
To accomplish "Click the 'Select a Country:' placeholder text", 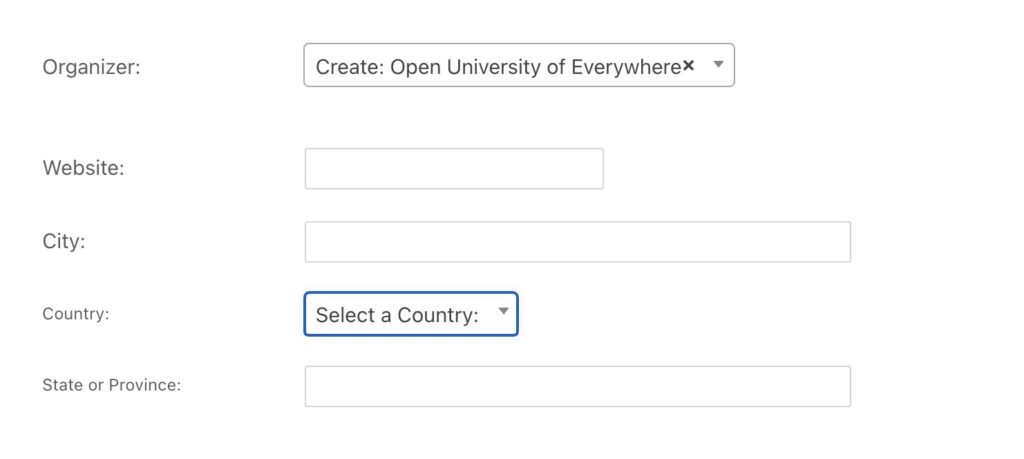I will coord(397,315).
